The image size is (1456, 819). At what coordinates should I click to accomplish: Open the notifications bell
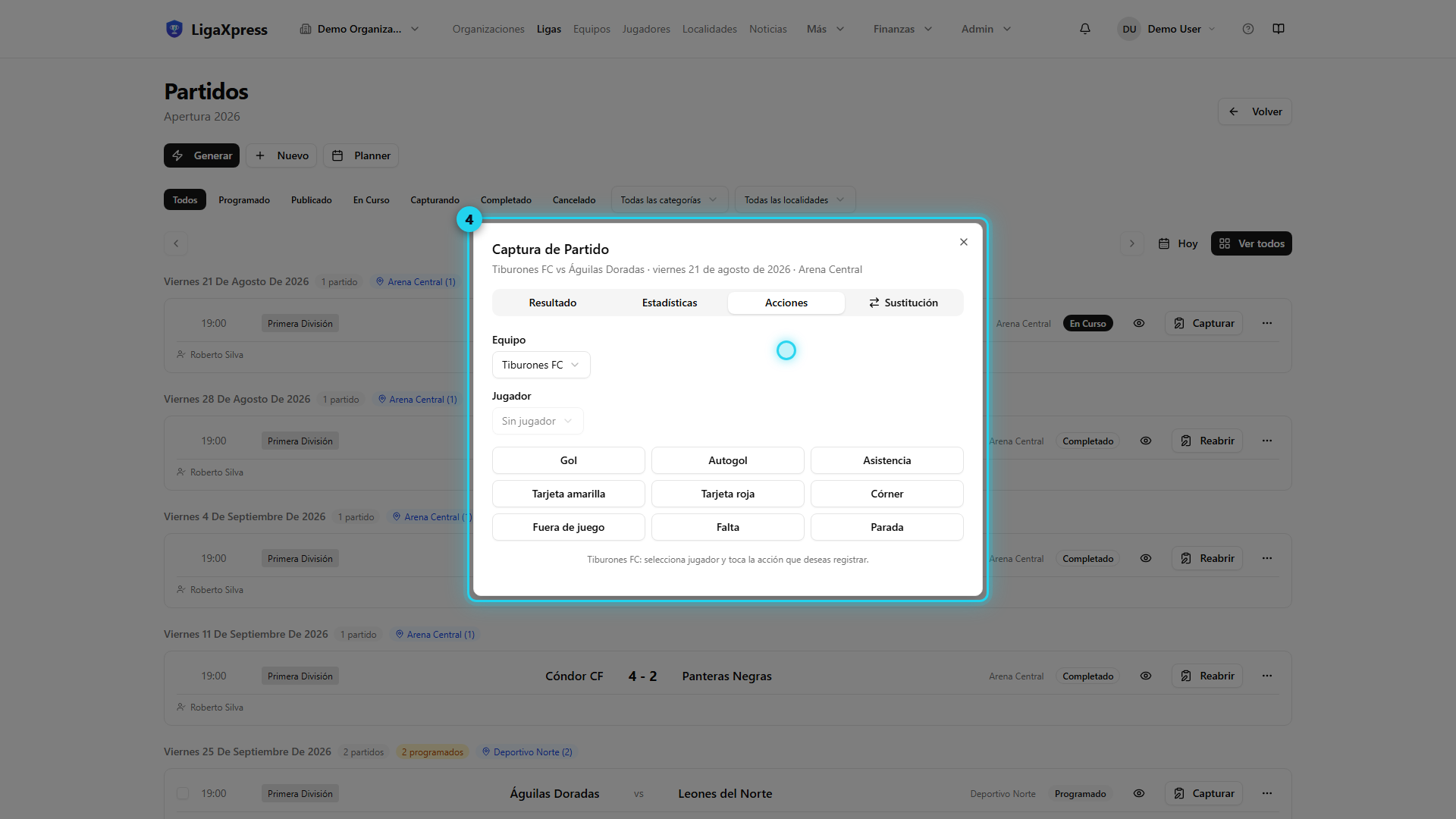coord(1085,29)
